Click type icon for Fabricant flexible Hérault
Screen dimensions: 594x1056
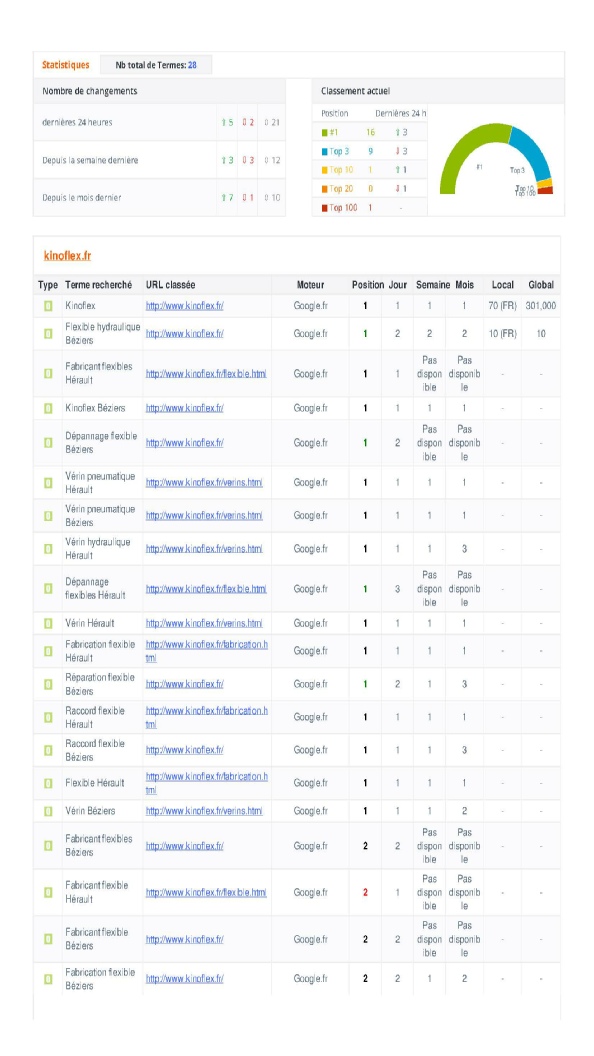click(x=48, y=892)
